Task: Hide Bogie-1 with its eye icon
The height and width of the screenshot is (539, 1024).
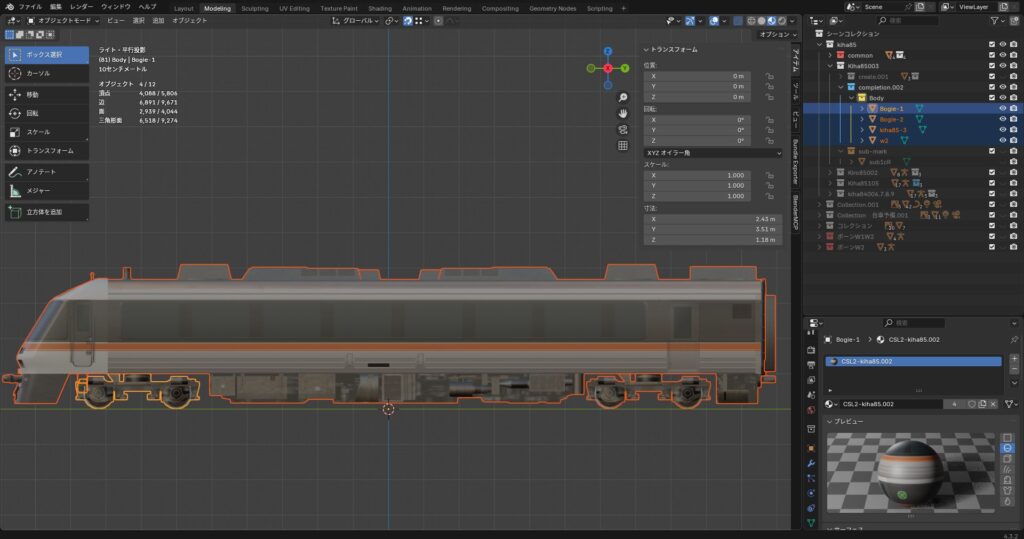Action: (x=1002, y=108)
